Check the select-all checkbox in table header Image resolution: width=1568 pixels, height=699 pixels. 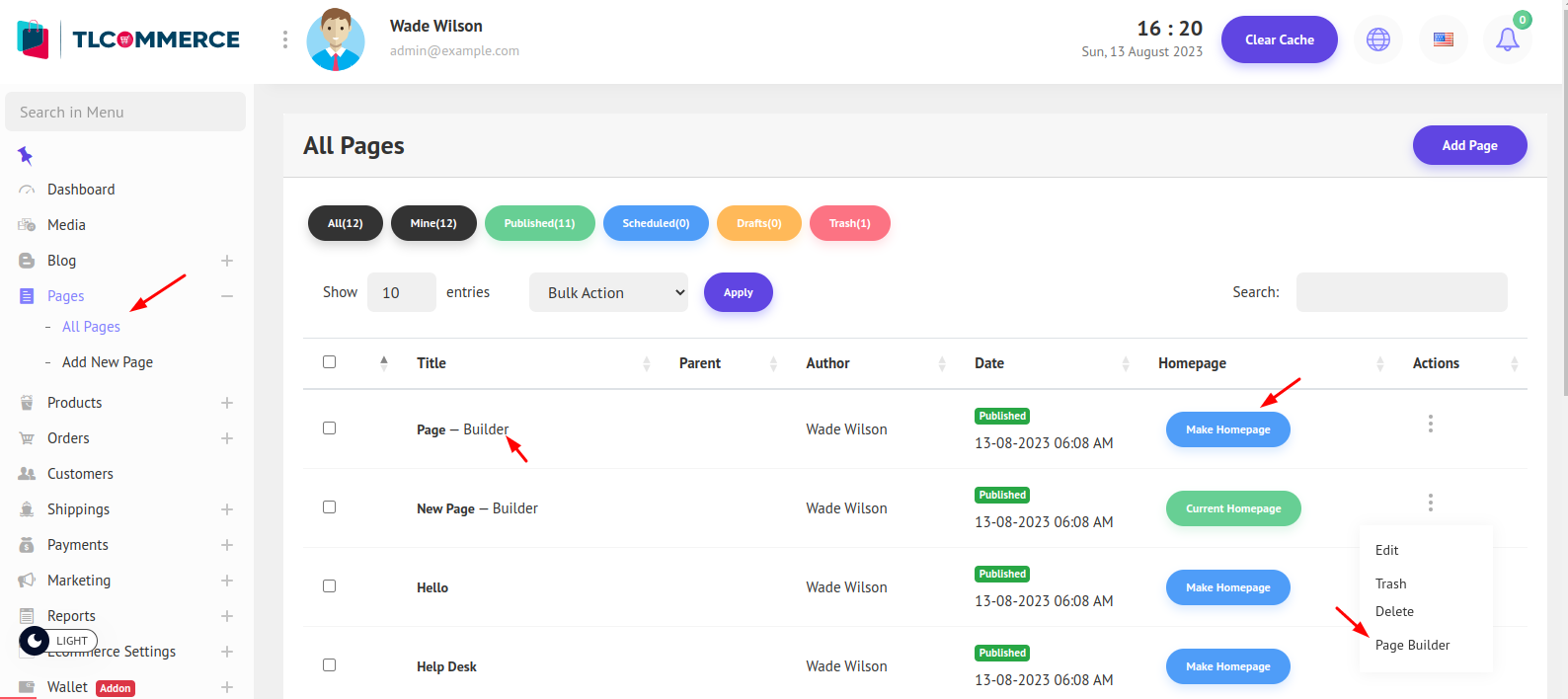coord(330,362)
